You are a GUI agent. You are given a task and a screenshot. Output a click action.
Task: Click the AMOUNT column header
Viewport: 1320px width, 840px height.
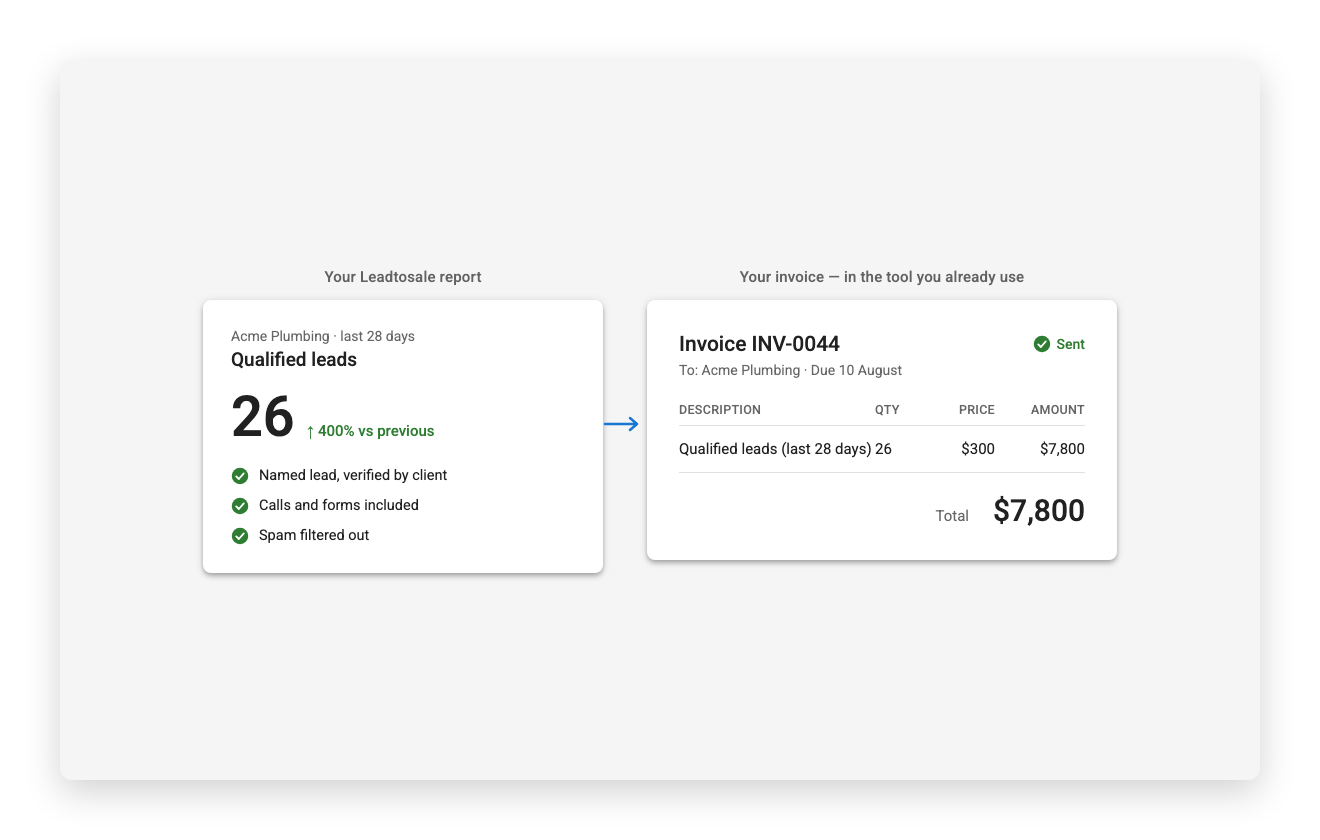1058,410
